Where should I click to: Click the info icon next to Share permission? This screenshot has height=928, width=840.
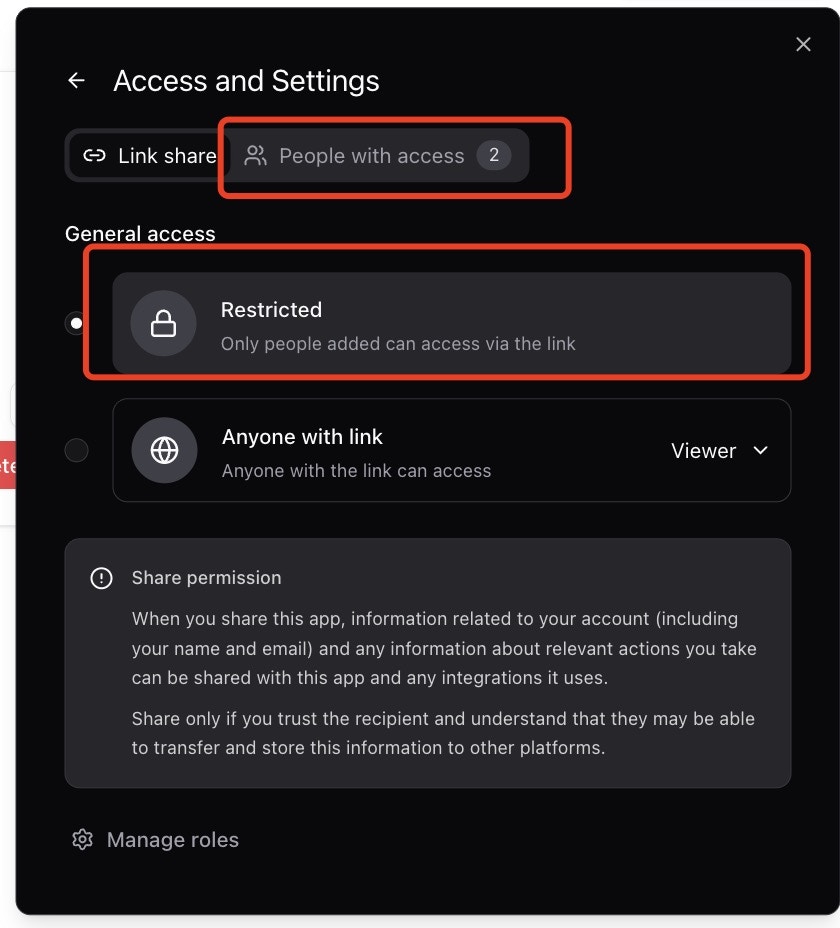click(x=101, y=577)
